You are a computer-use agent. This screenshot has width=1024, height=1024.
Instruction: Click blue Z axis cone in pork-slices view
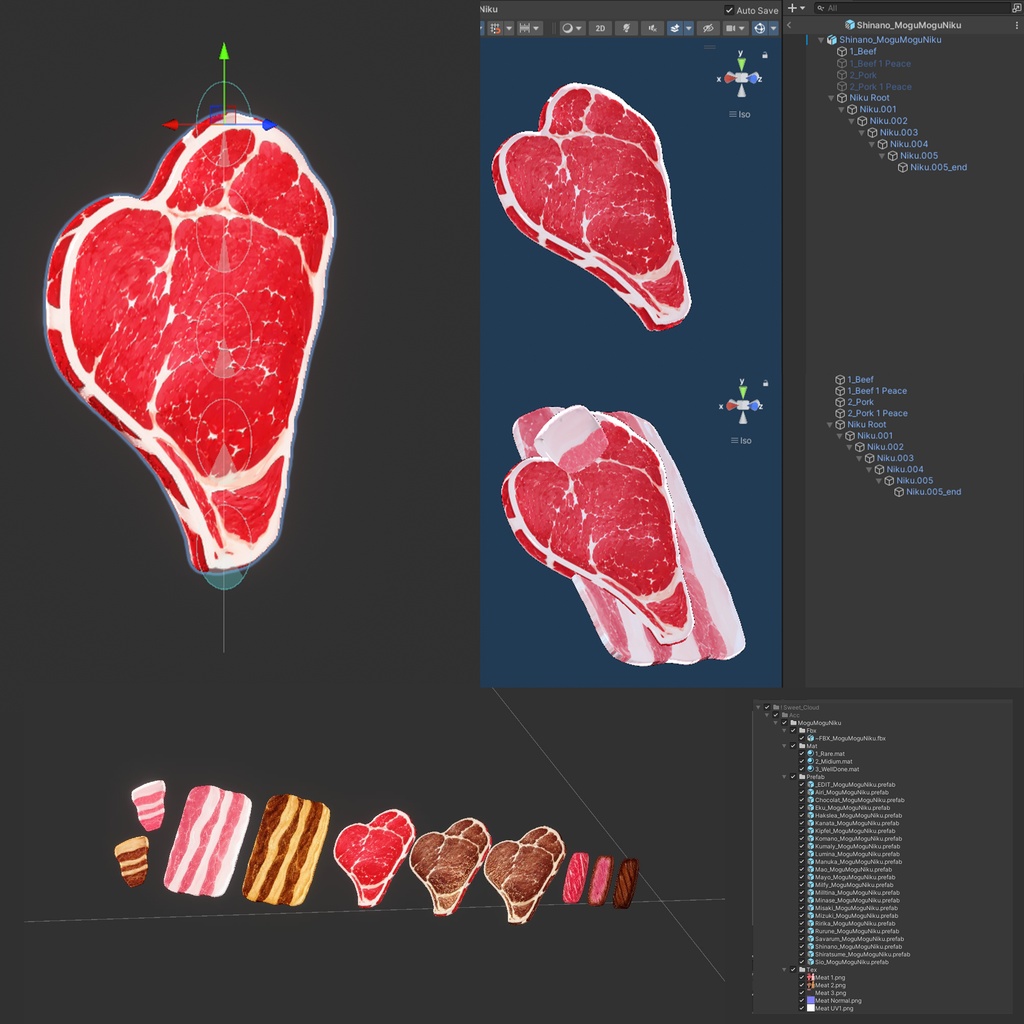point(755,406)
